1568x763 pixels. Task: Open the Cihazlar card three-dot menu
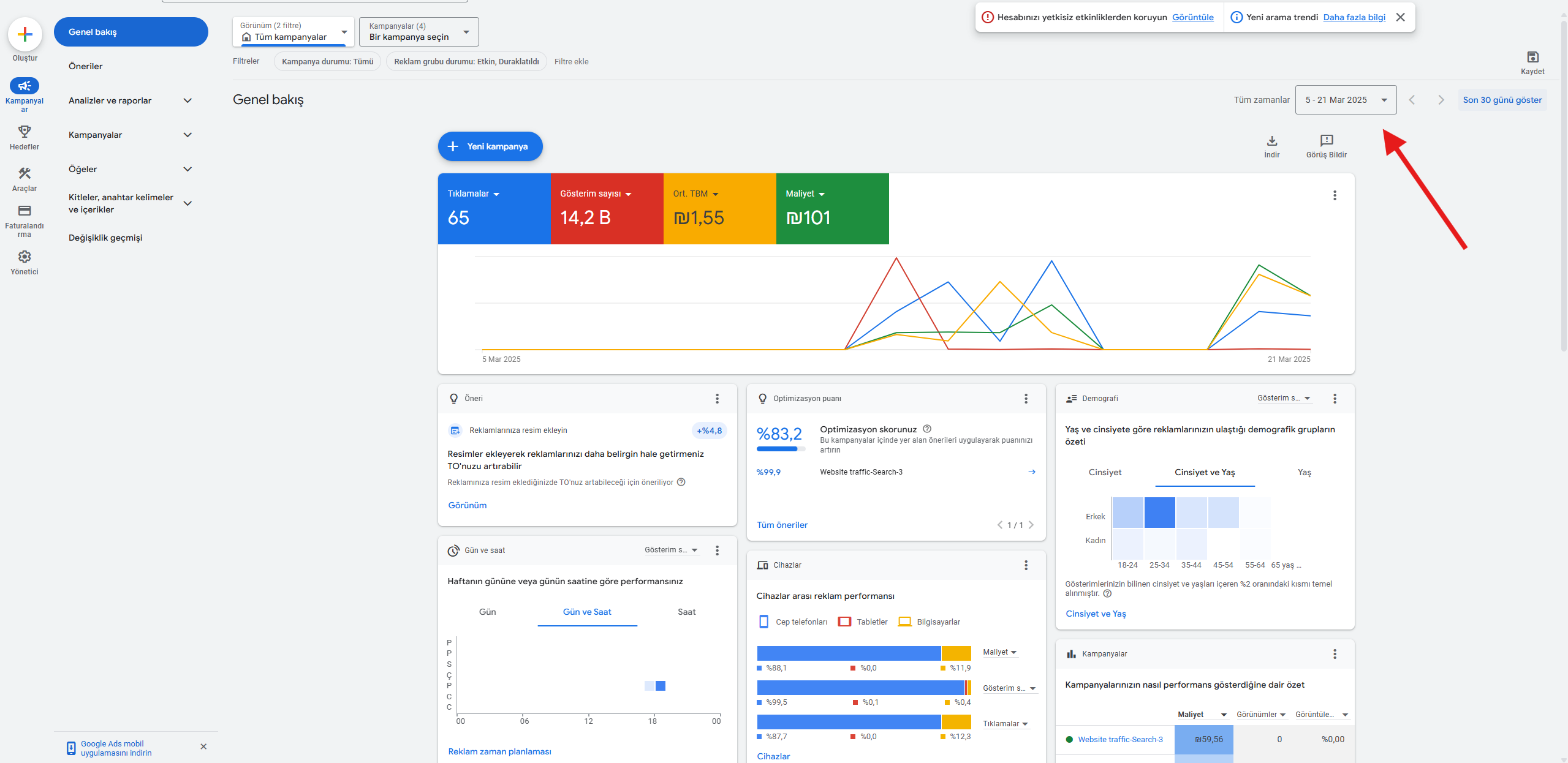point(1026,565)
